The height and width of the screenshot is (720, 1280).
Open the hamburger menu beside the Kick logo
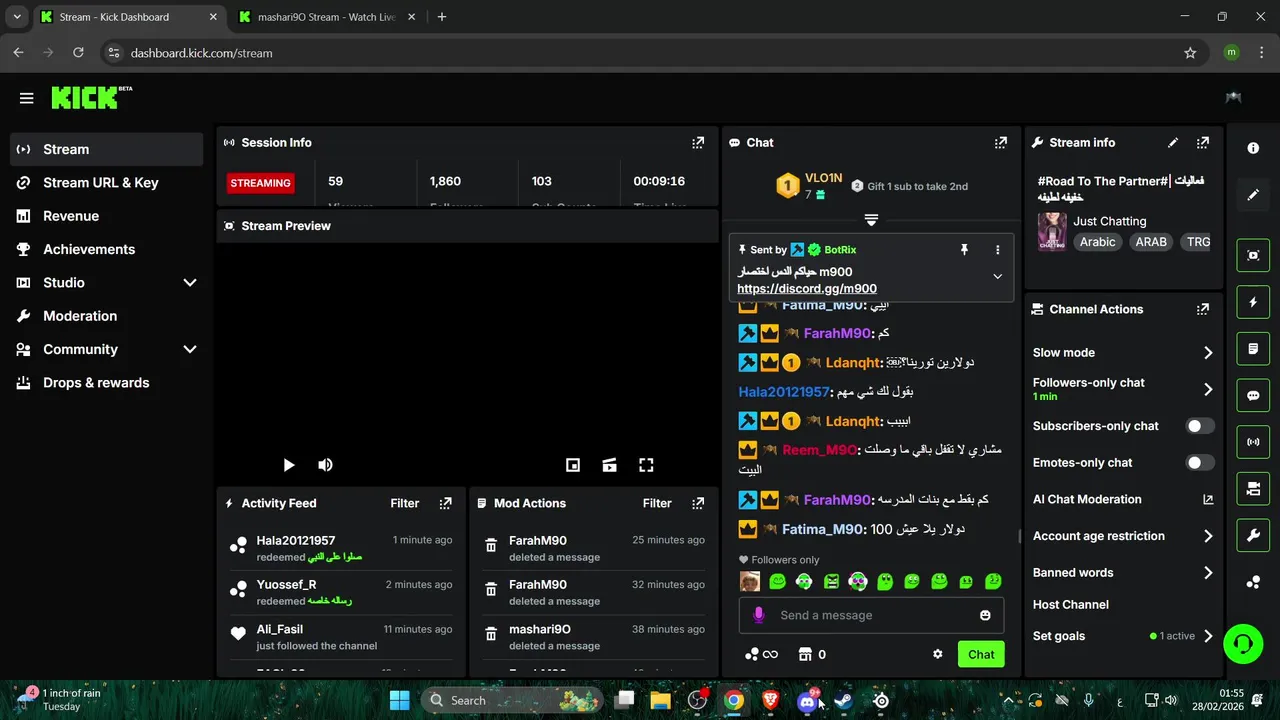[x=27, y=98]
